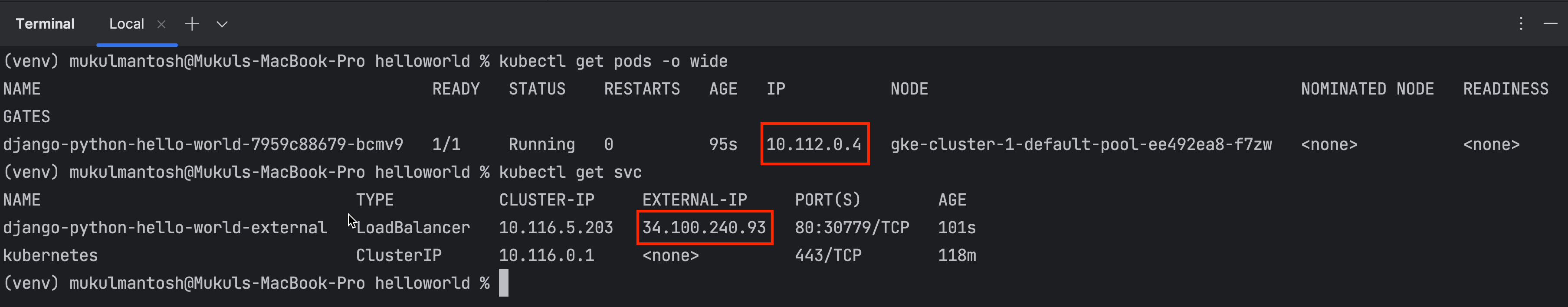Click the GKE node name gke-cluster-1-default-pool
1568x307 pixels.
tap(1080, 144)
